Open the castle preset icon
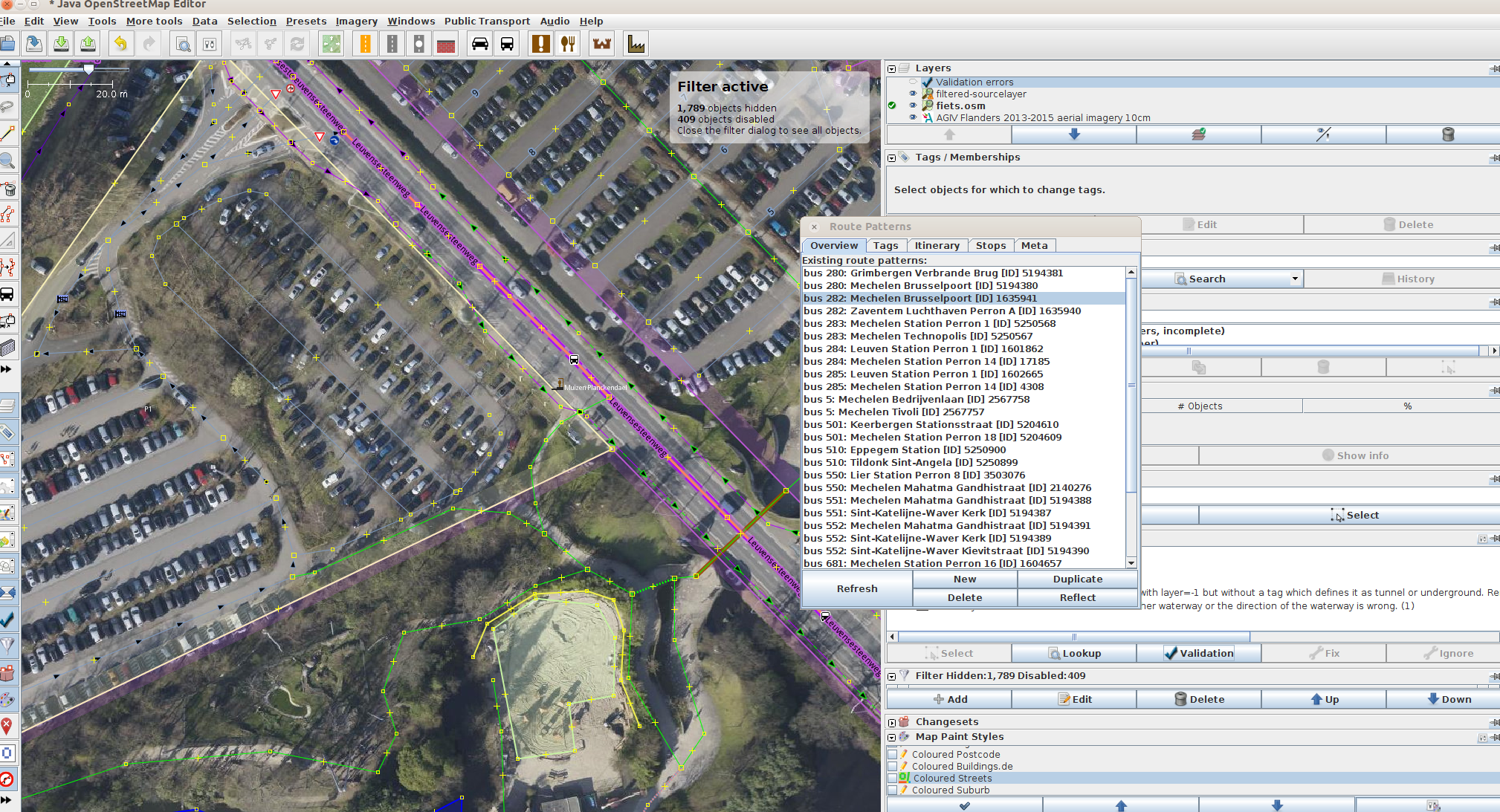This screenshot has height=812, width=1500. point(602,44)
